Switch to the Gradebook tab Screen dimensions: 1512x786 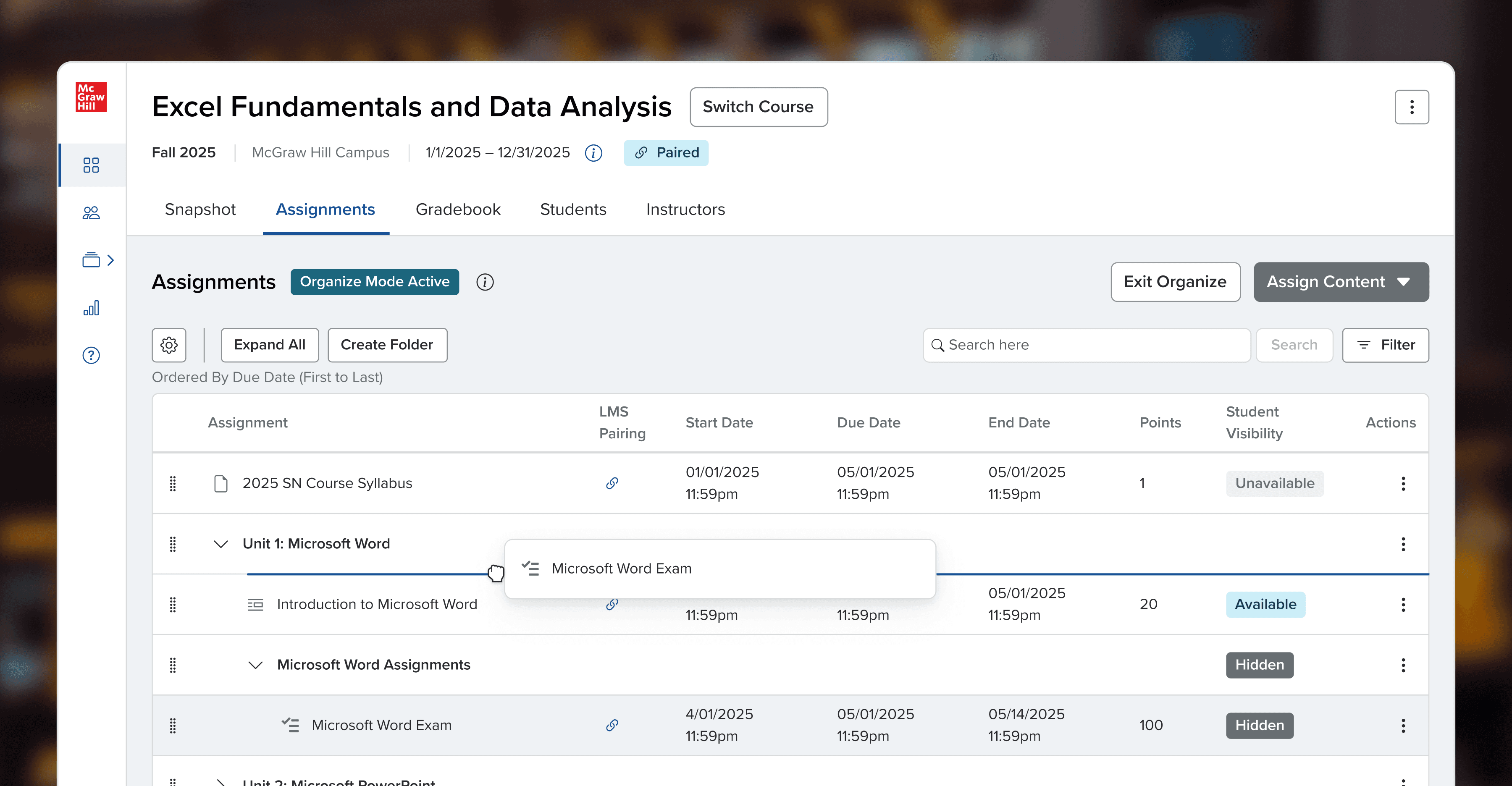point(458,210)
